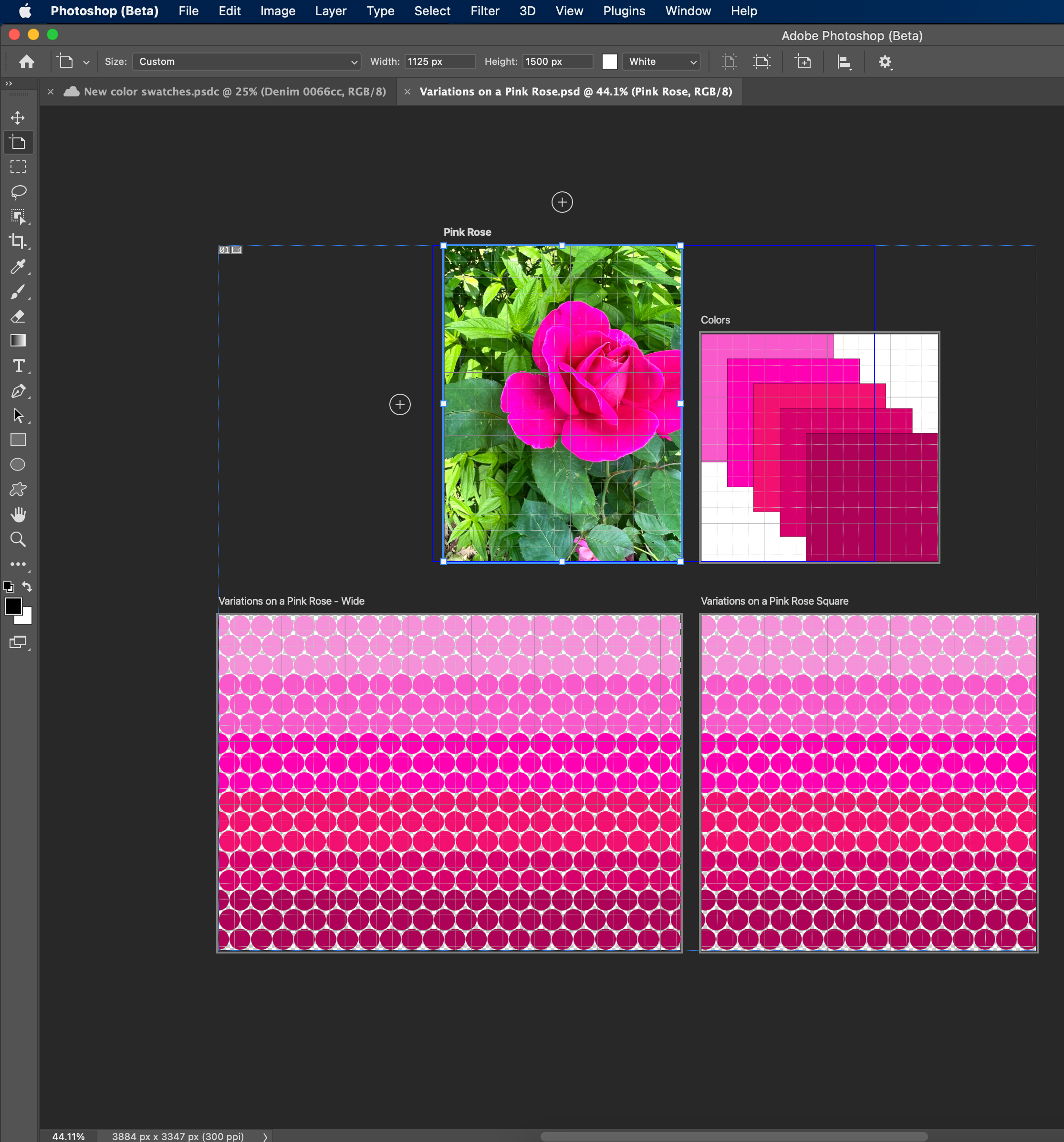Click the Home icon in options bar
Viewport: 1064px width, 1142px height.
(26, 62)
